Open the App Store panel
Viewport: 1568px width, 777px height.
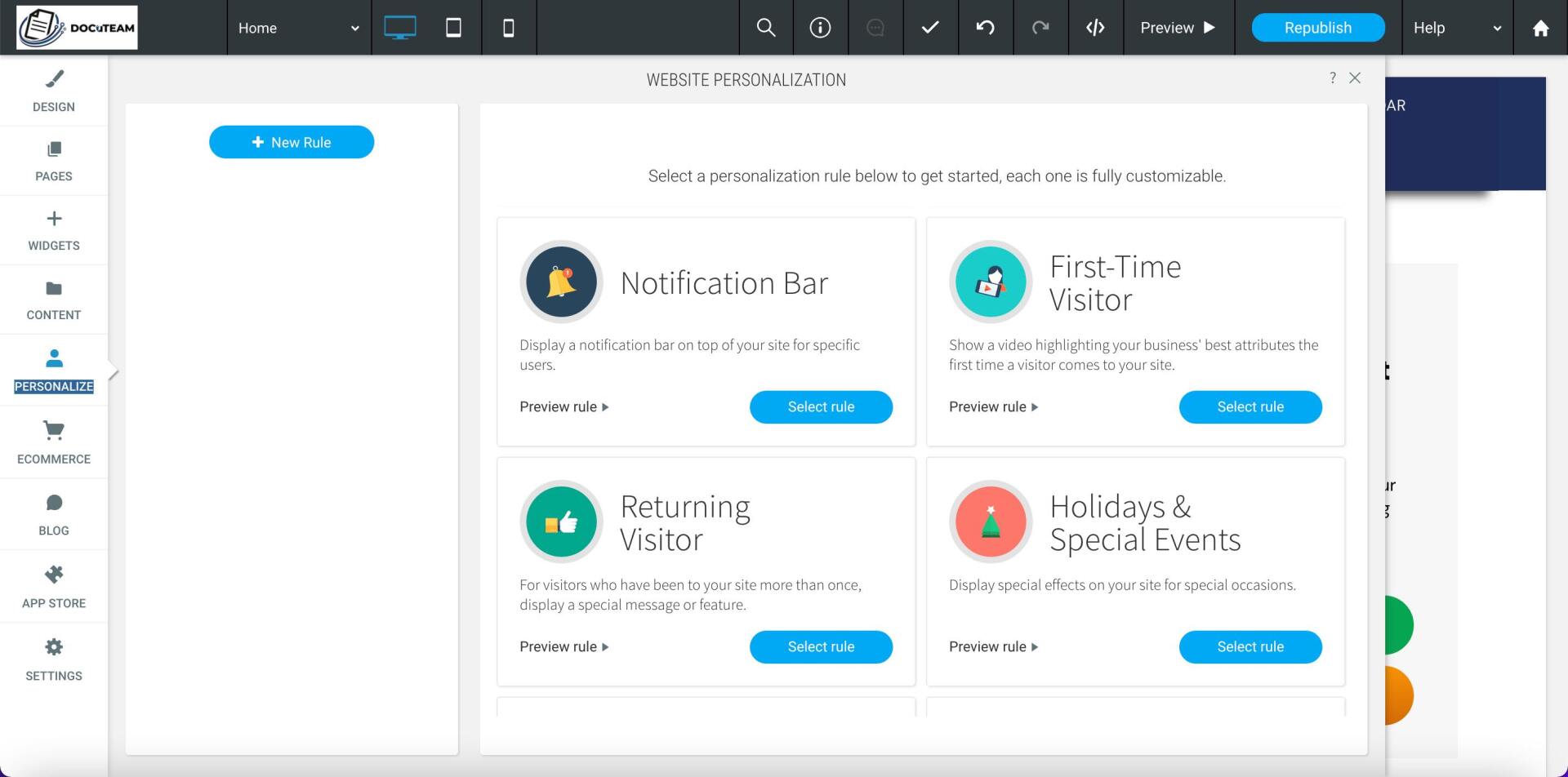pyautogui.click(x=53, y=585)
